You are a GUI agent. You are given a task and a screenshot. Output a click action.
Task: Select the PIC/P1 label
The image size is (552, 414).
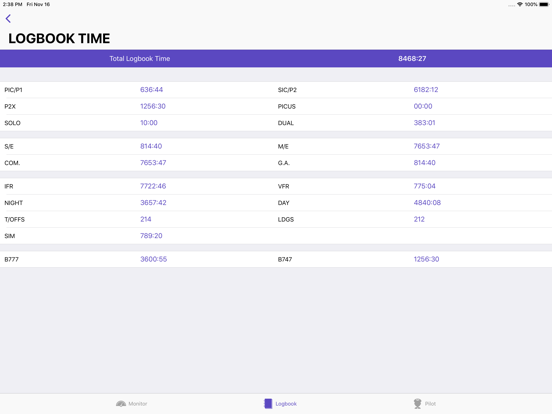click(x=13, y=90)
